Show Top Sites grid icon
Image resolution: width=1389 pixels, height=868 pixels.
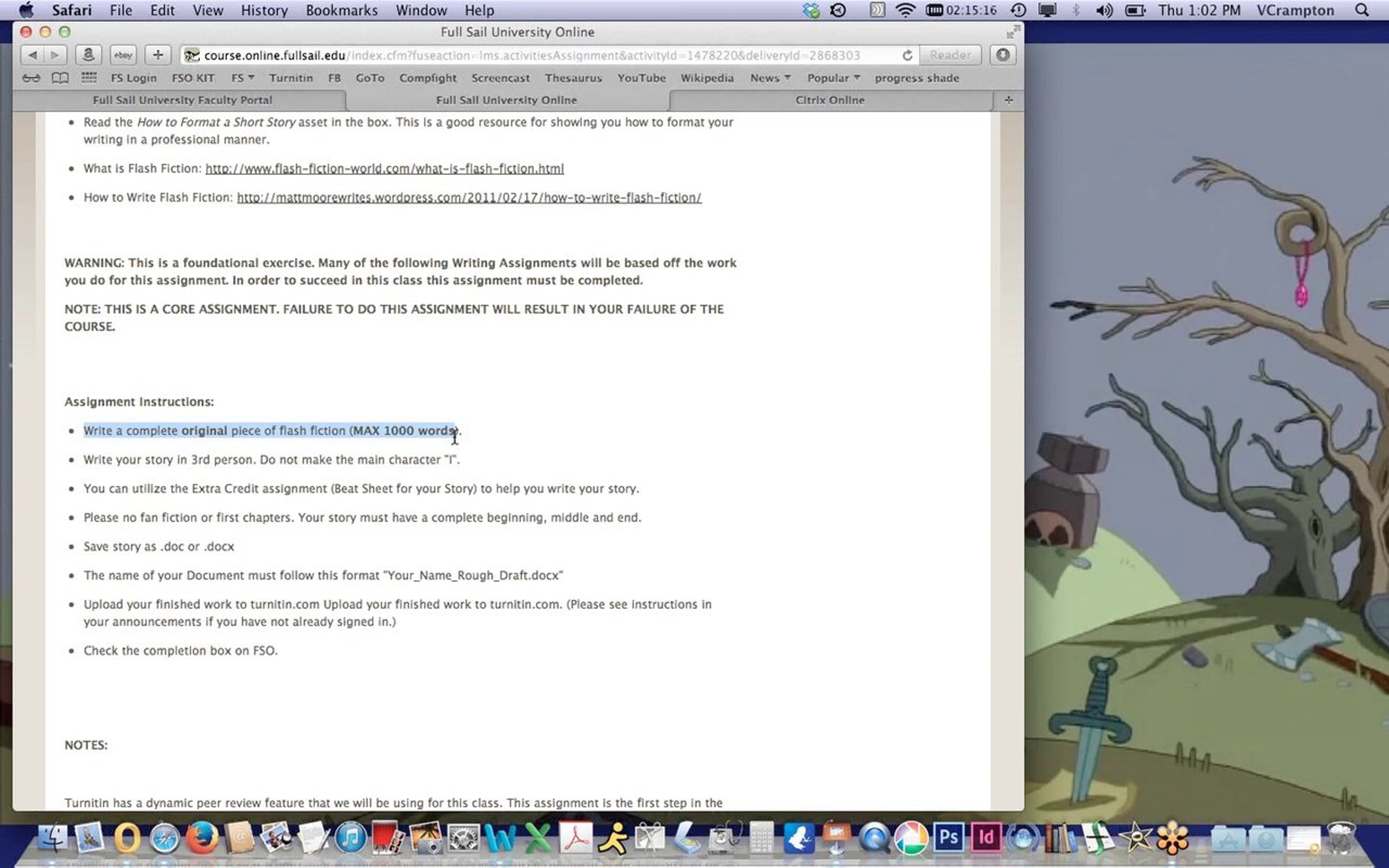coord(89,78)
